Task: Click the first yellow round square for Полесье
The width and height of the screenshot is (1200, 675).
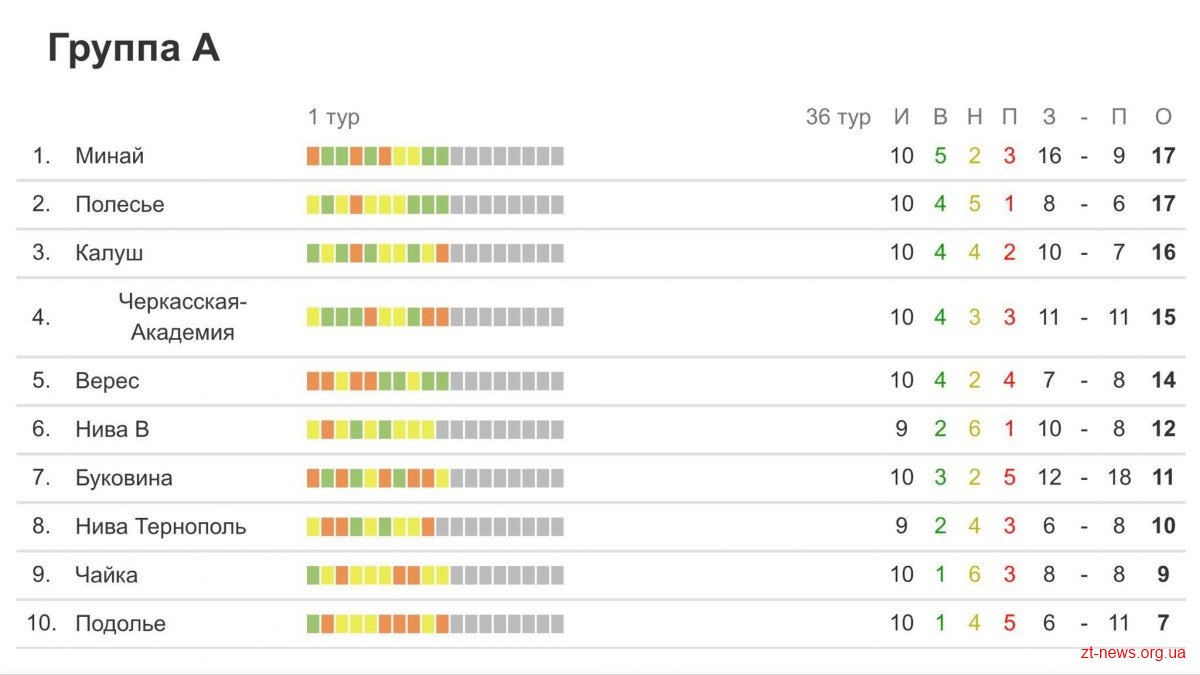Action: click(313, 204)
